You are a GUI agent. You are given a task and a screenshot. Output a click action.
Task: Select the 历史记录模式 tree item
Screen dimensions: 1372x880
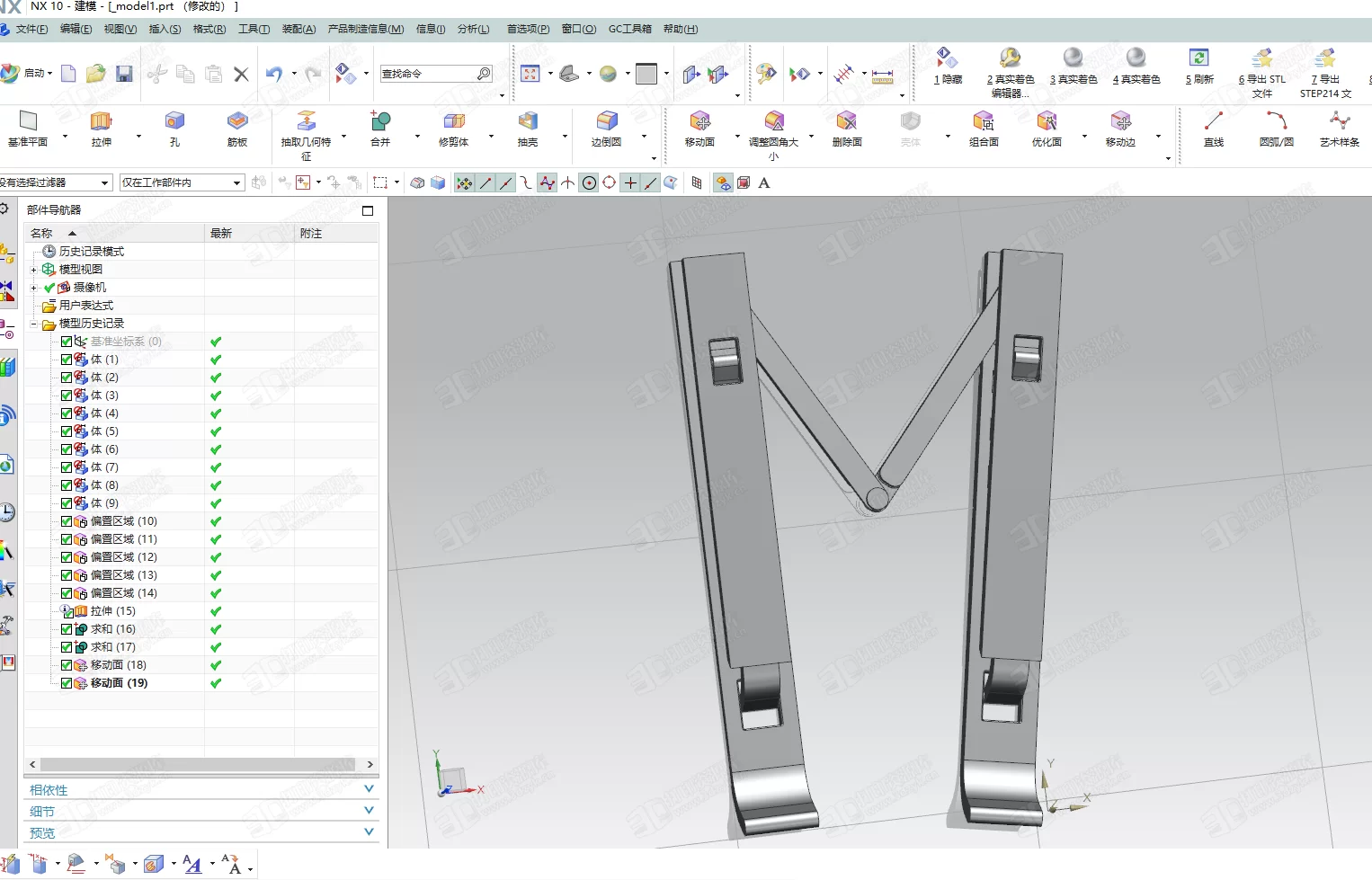click(x=91, y=252)
